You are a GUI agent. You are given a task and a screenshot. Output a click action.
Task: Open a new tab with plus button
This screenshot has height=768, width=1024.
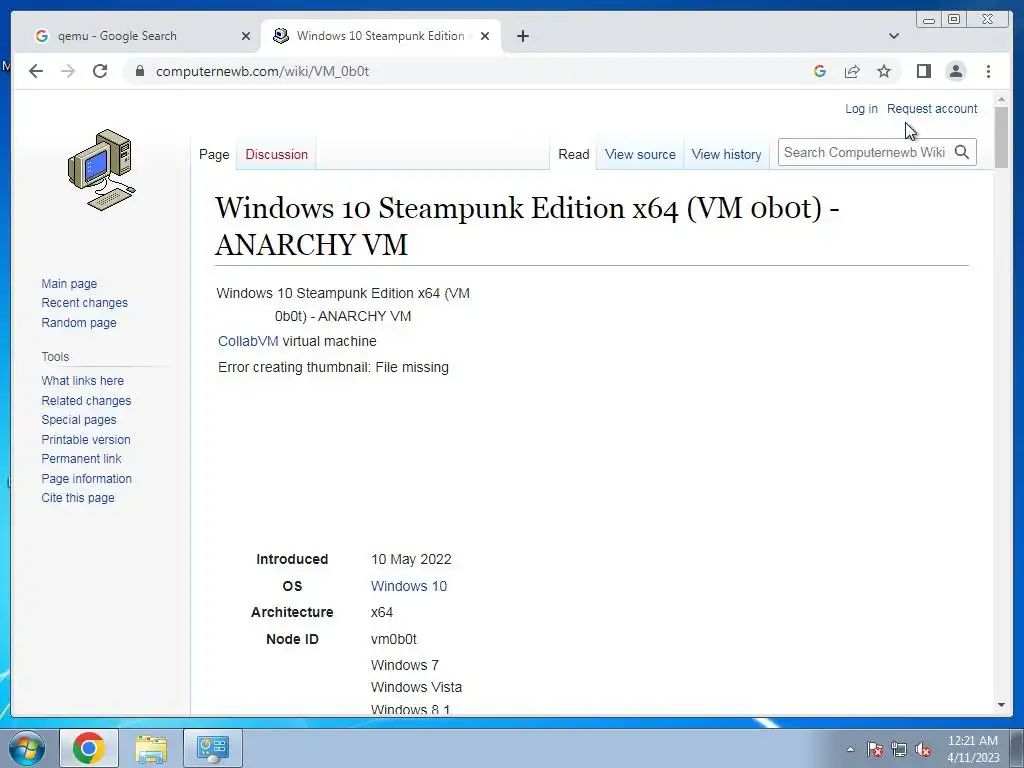coord(522,36)
